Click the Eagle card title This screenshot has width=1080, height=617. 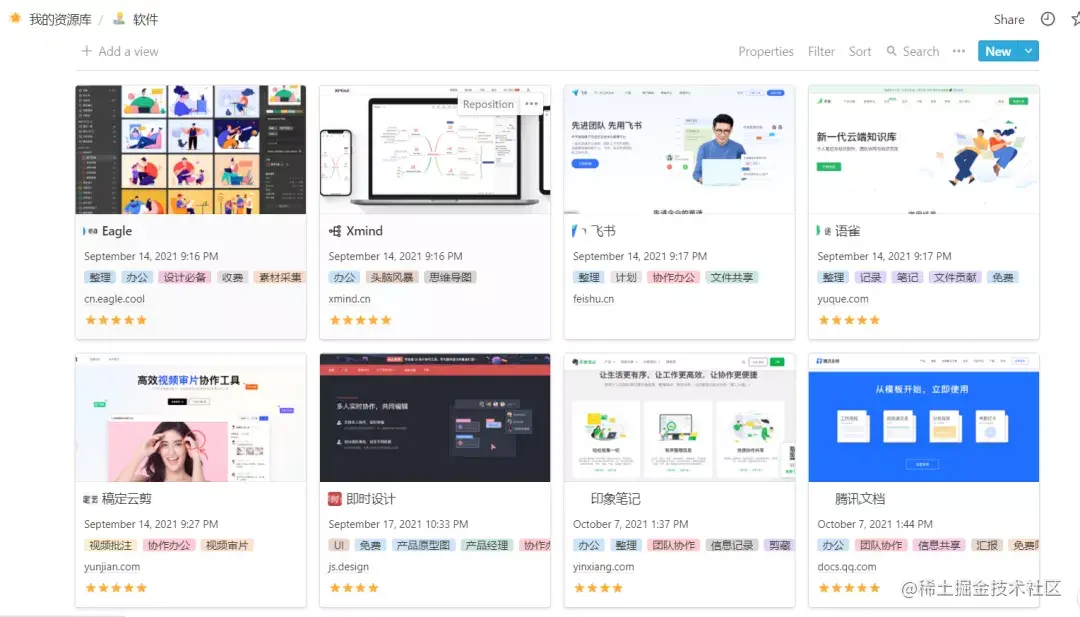tap(116, 231)
